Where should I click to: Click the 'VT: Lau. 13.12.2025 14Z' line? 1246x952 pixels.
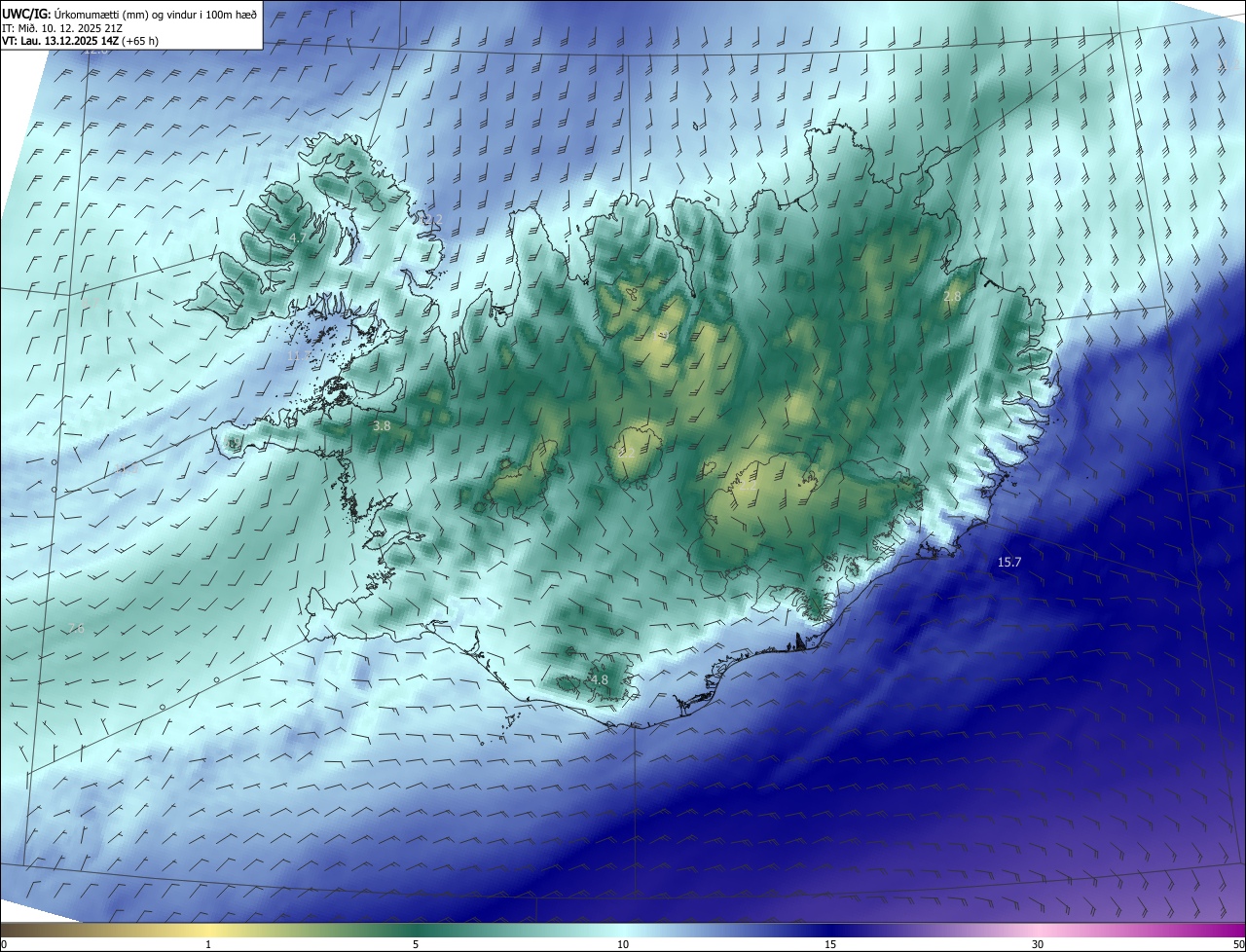(x=80, y=41)
